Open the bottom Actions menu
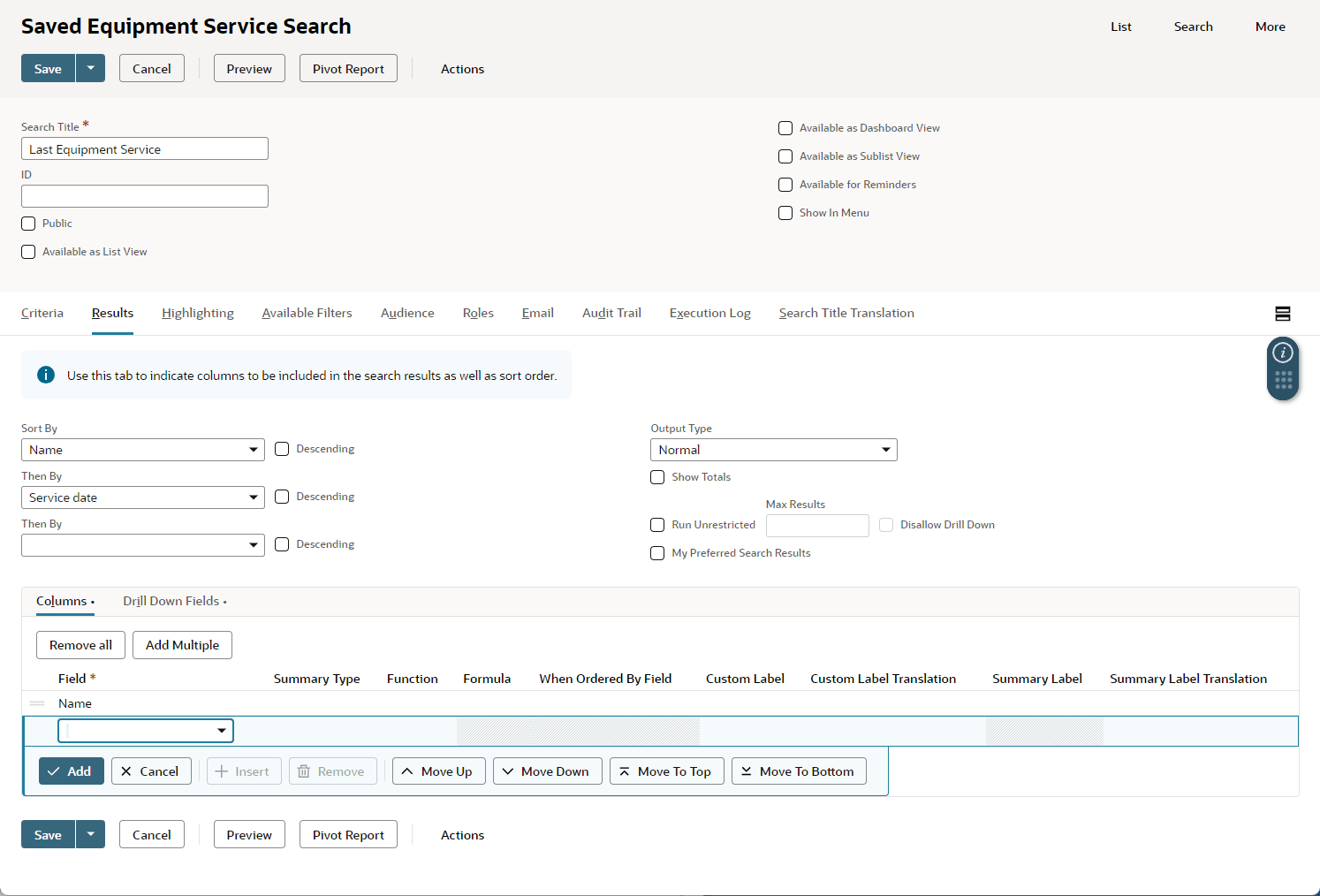Image resolution: width=1320 pixels, height=896 pixels. coord(462,835)
